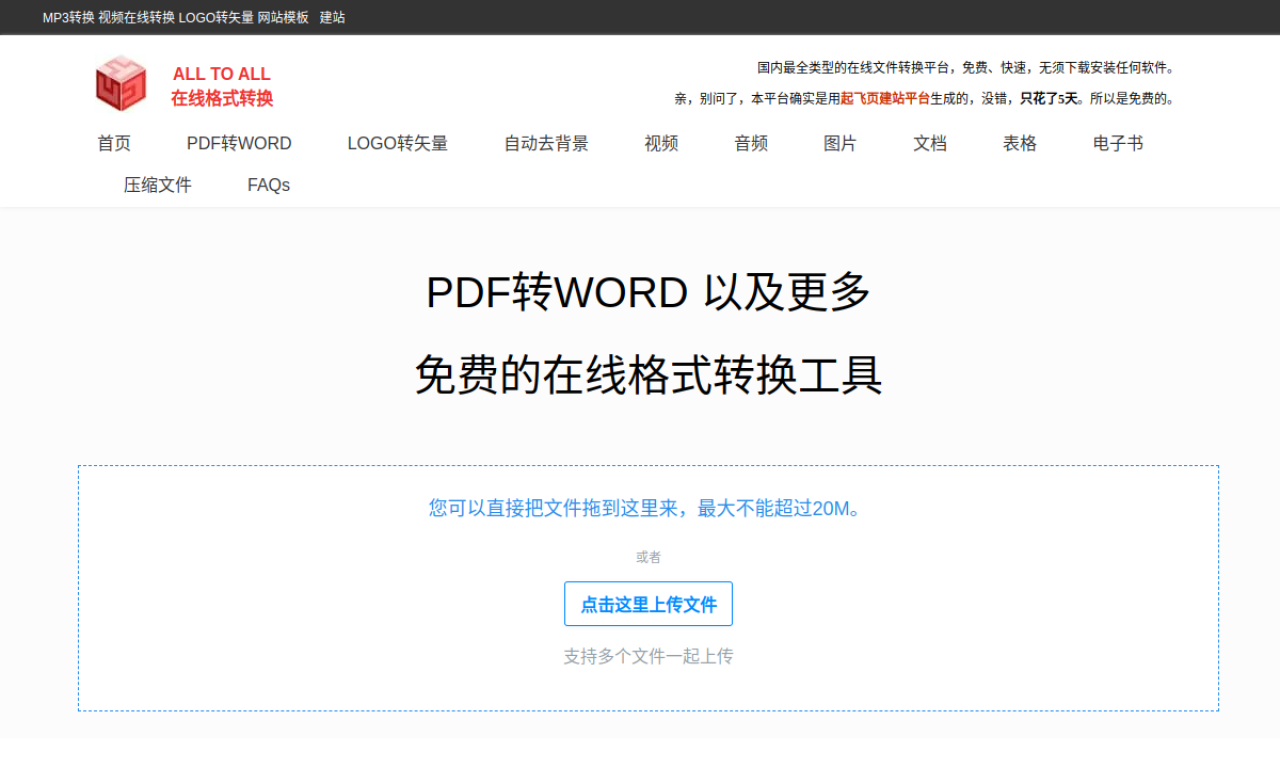The image size is (1280, 768).
Task: Click the red cube site logo
Action: pos(121,84)
